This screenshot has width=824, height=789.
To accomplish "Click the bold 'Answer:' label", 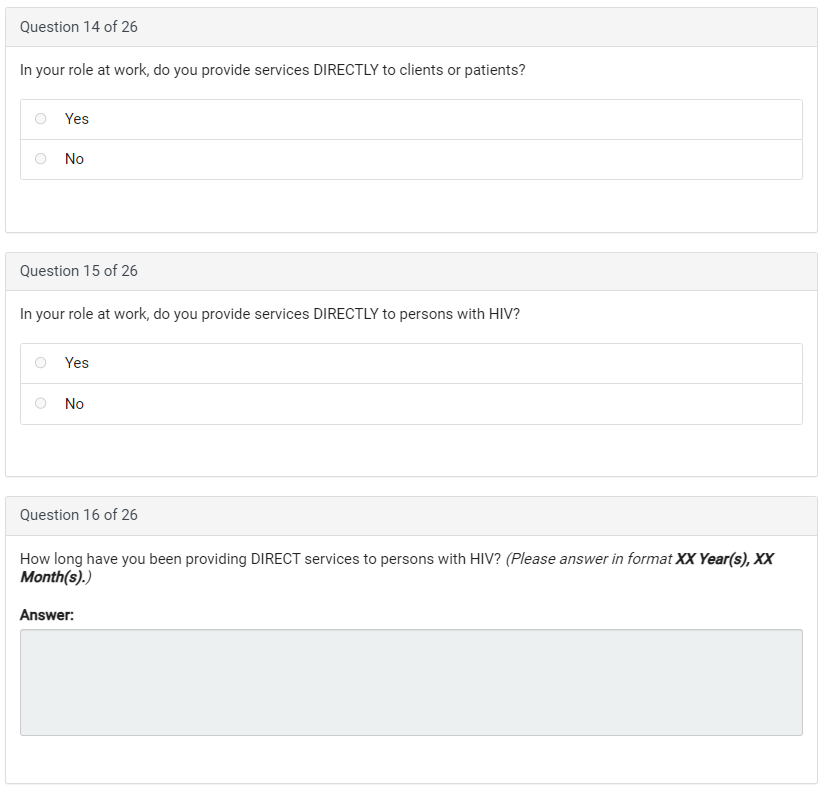I will click(x=47, y=615).
